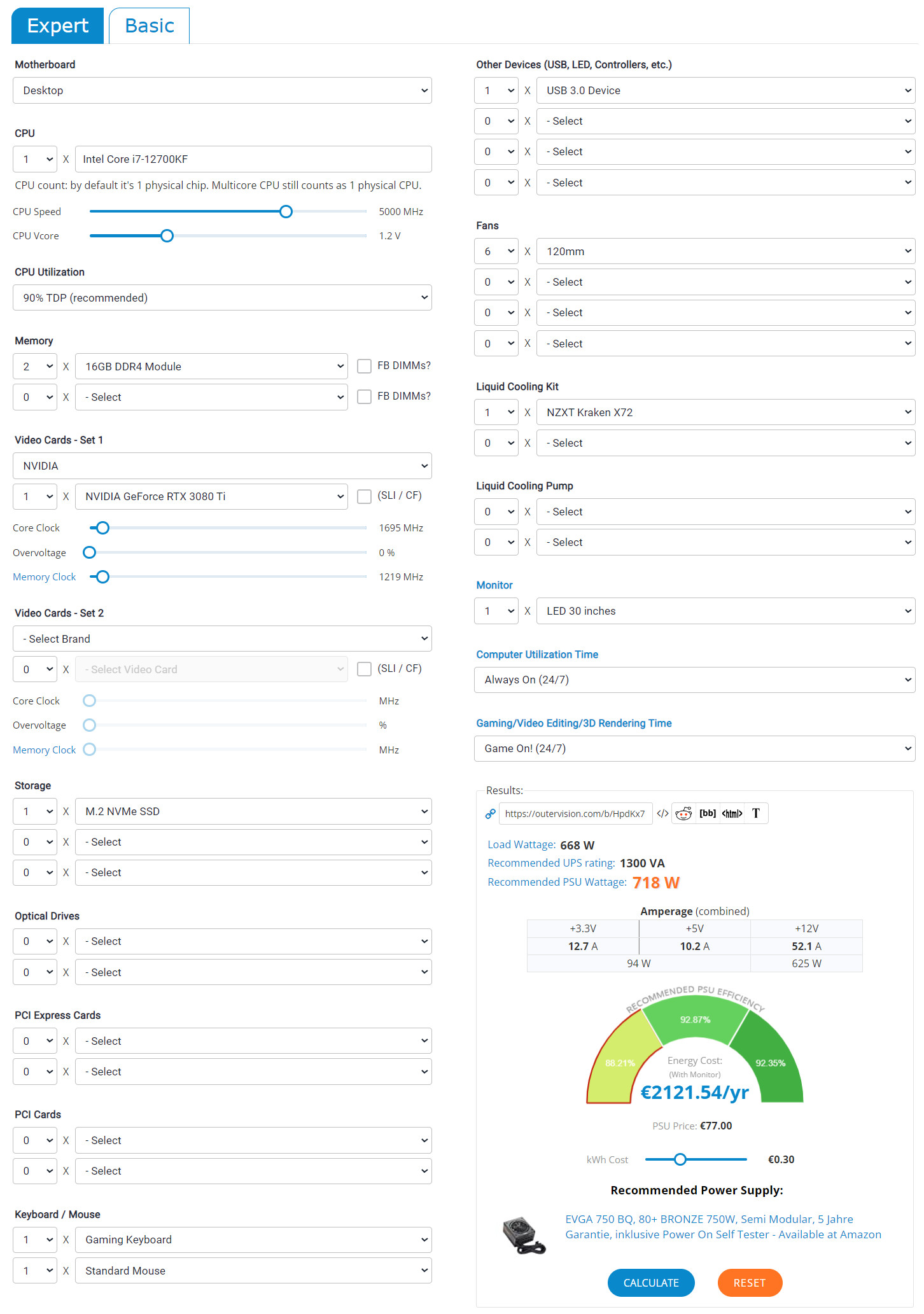Image resolution: width=924 pixels, height=1314 pixels.
Task: Click the plain text T format icon
Action: 756,813
